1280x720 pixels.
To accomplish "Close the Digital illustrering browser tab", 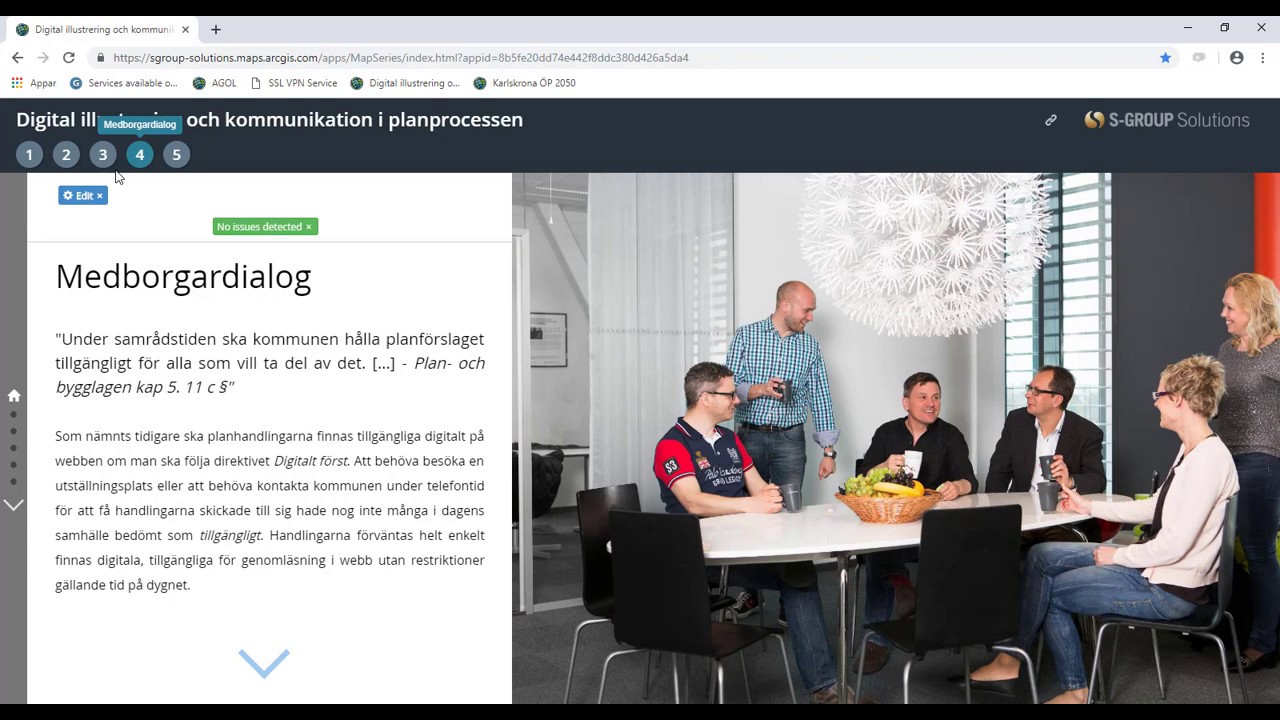I will [x=185, y=30].
